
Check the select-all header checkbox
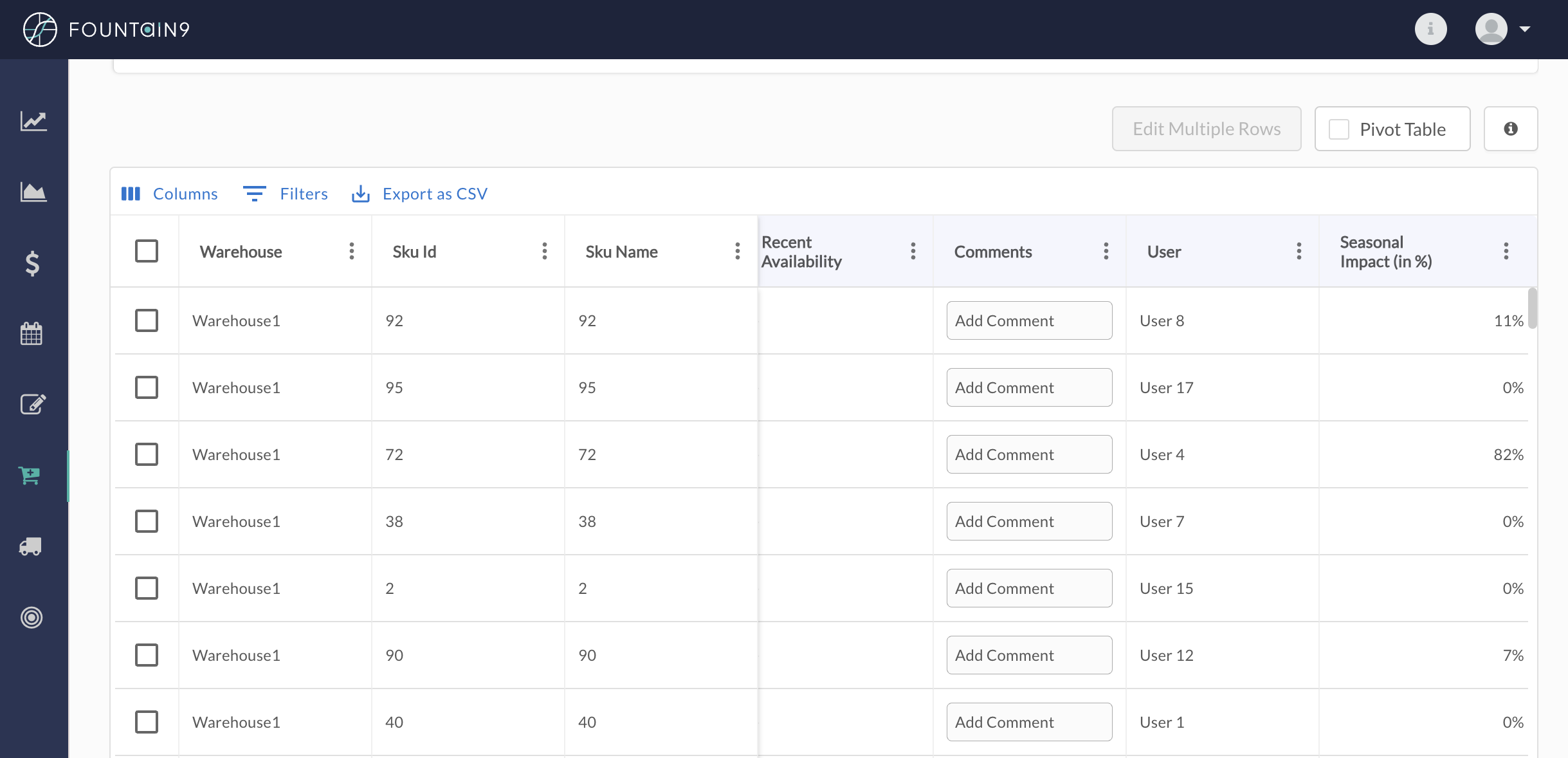(147, 251)
